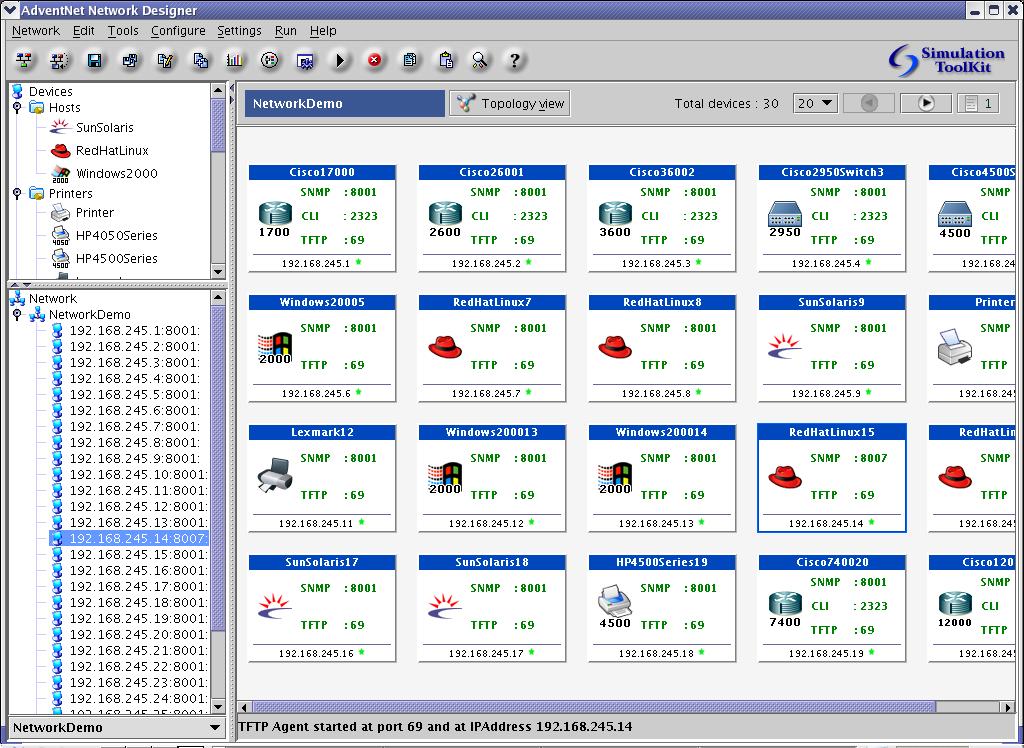Click the red hat icon beside RedHatLinux in tree
The image size is (1024, 748).
coord(61,151)
